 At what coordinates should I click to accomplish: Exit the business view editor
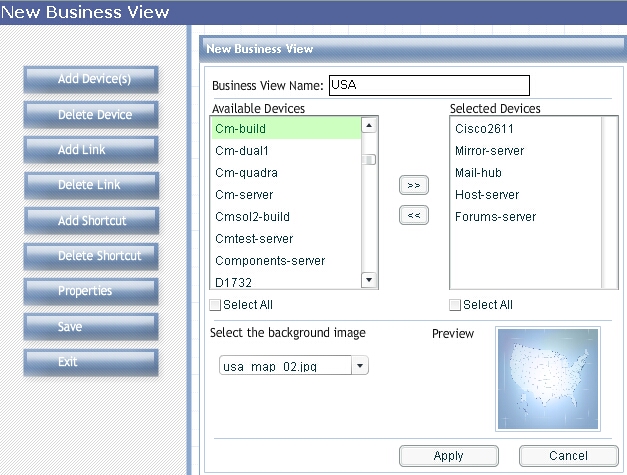coord(91,362)
